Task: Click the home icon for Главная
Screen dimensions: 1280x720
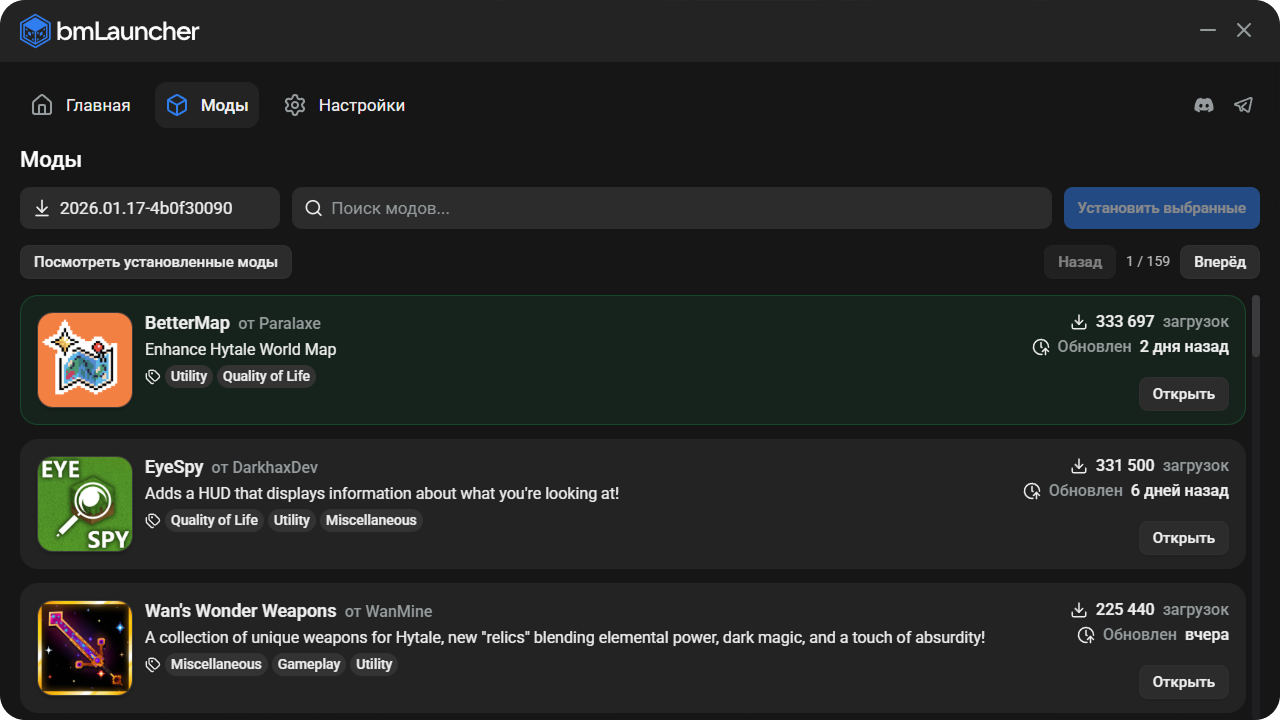Action: pyautogui.click(x=42, y=105)
